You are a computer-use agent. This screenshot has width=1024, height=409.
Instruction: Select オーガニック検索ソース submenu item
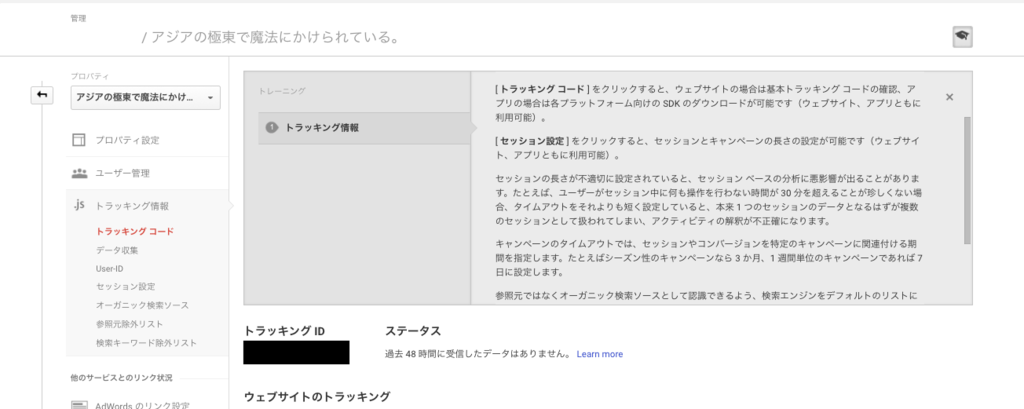(142, 305)
